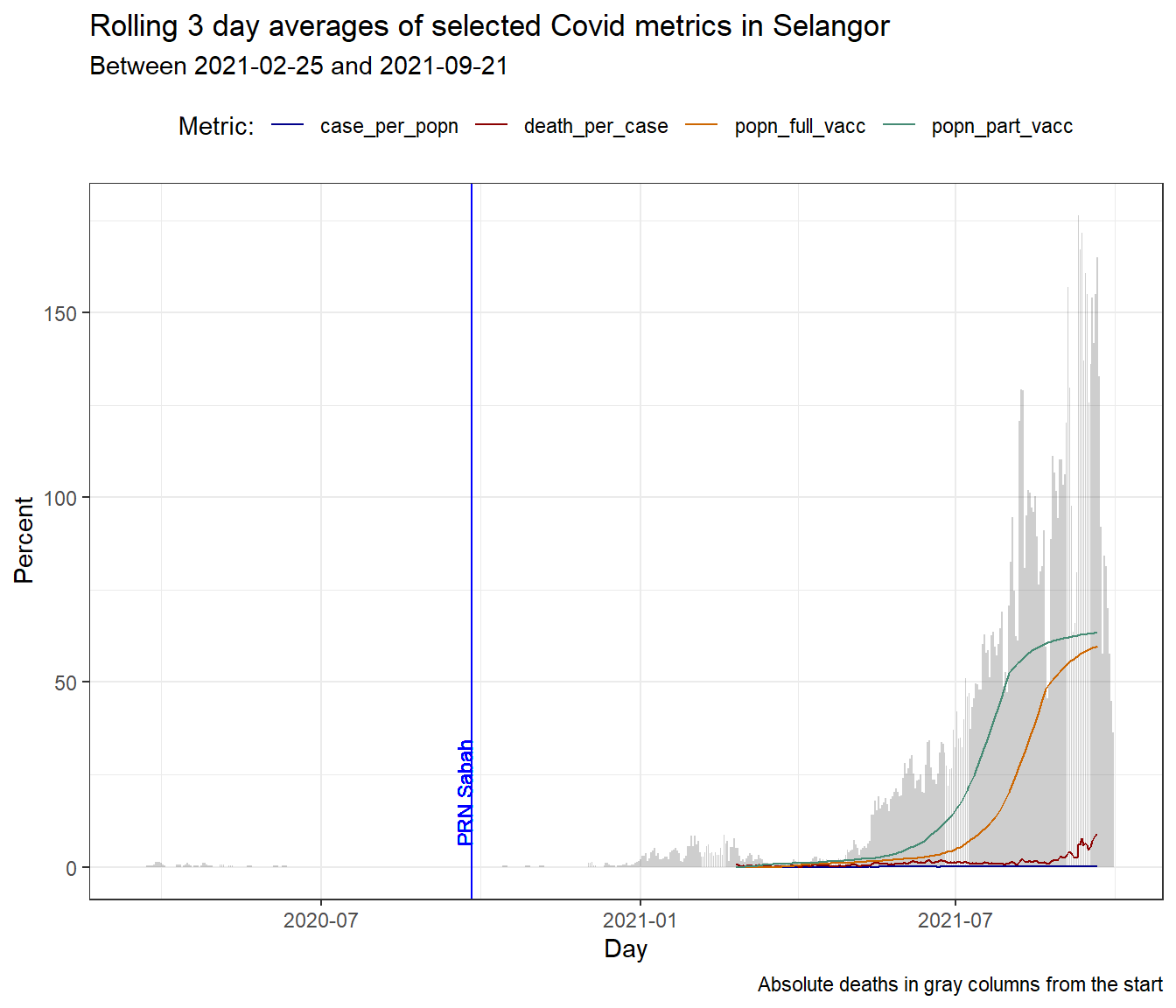Image resolution: width=1176 pixels, height=1008 pixels.
Task: Click the y-axis tick label 0
Action: pos(73,868)
